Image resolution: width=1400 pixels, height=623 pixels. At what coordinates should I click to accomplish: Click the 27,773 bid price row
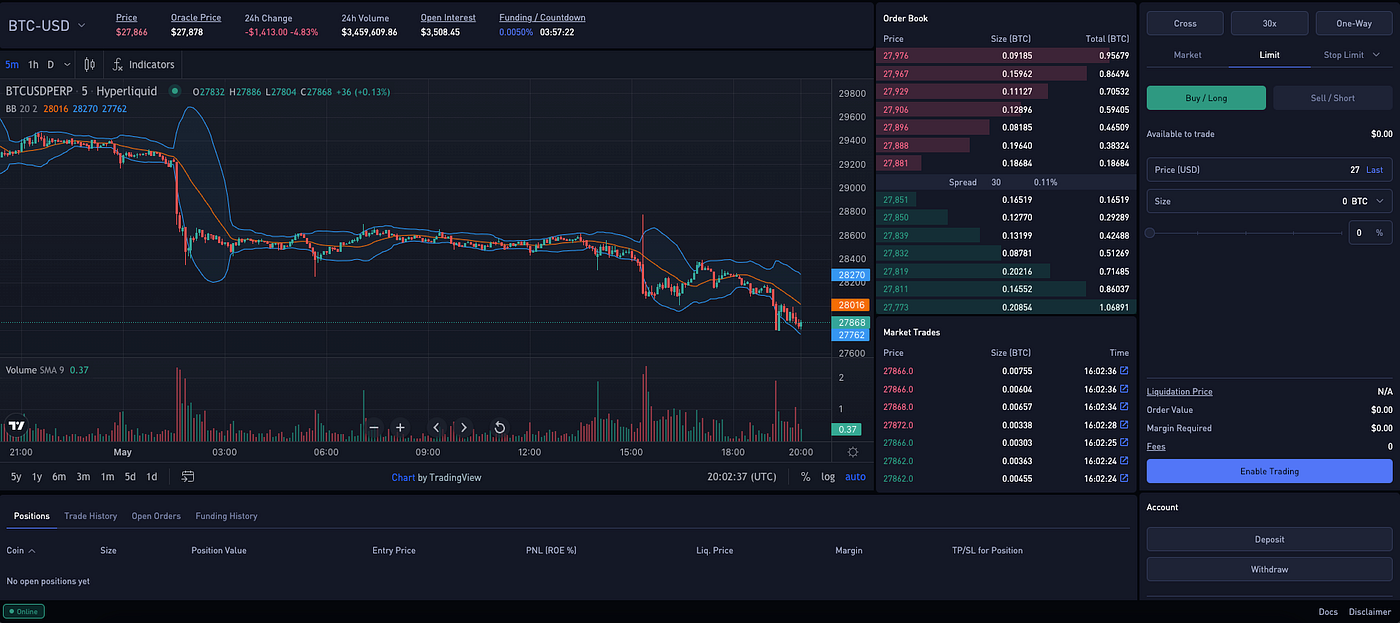(x=1005, y=307)
